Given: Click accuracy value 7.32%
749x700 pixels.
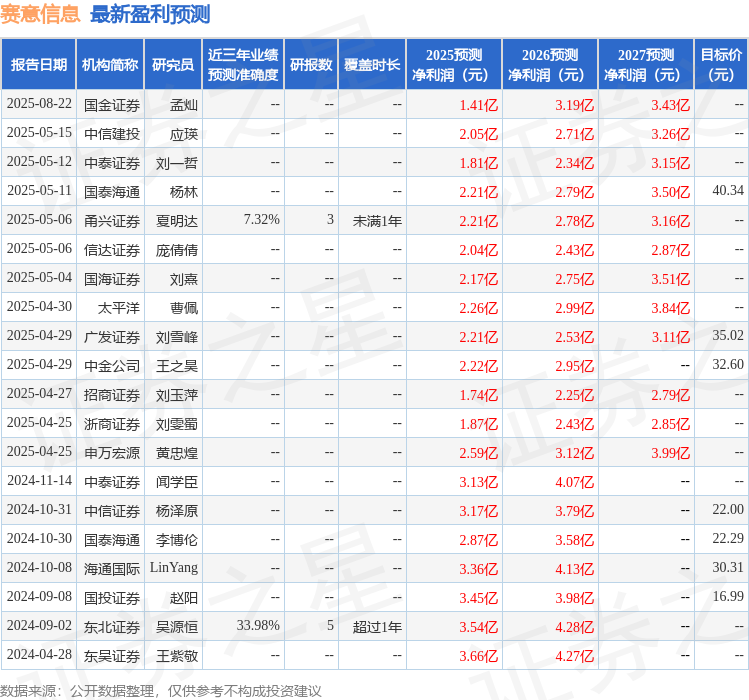Looking at the screenshot, I should coord(261,219).
